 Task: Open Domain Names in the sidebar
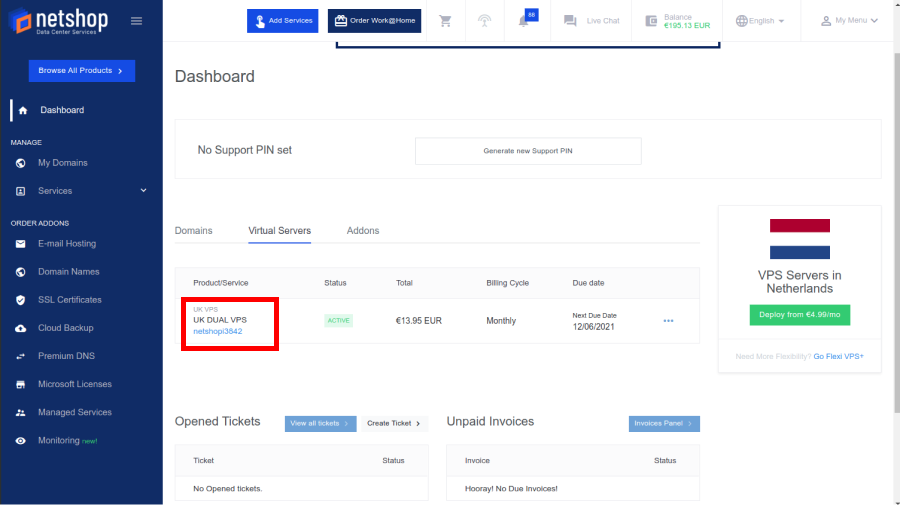(69, 272)
